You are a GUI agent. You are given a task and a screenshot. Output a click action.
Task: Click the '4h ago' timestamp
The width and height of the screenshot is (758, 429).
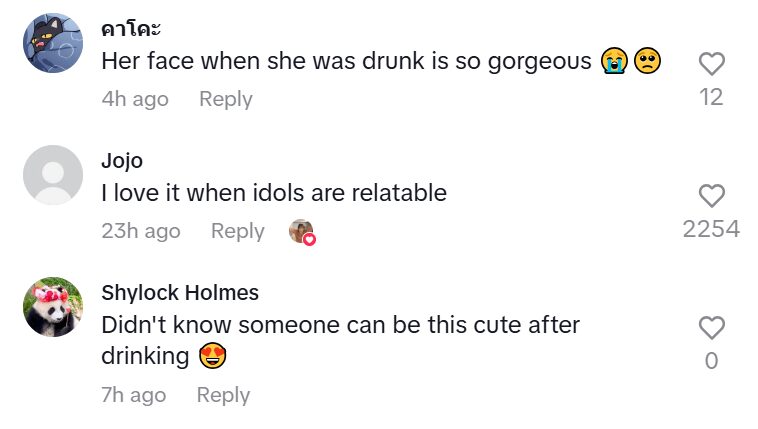(x=135, y=99)
